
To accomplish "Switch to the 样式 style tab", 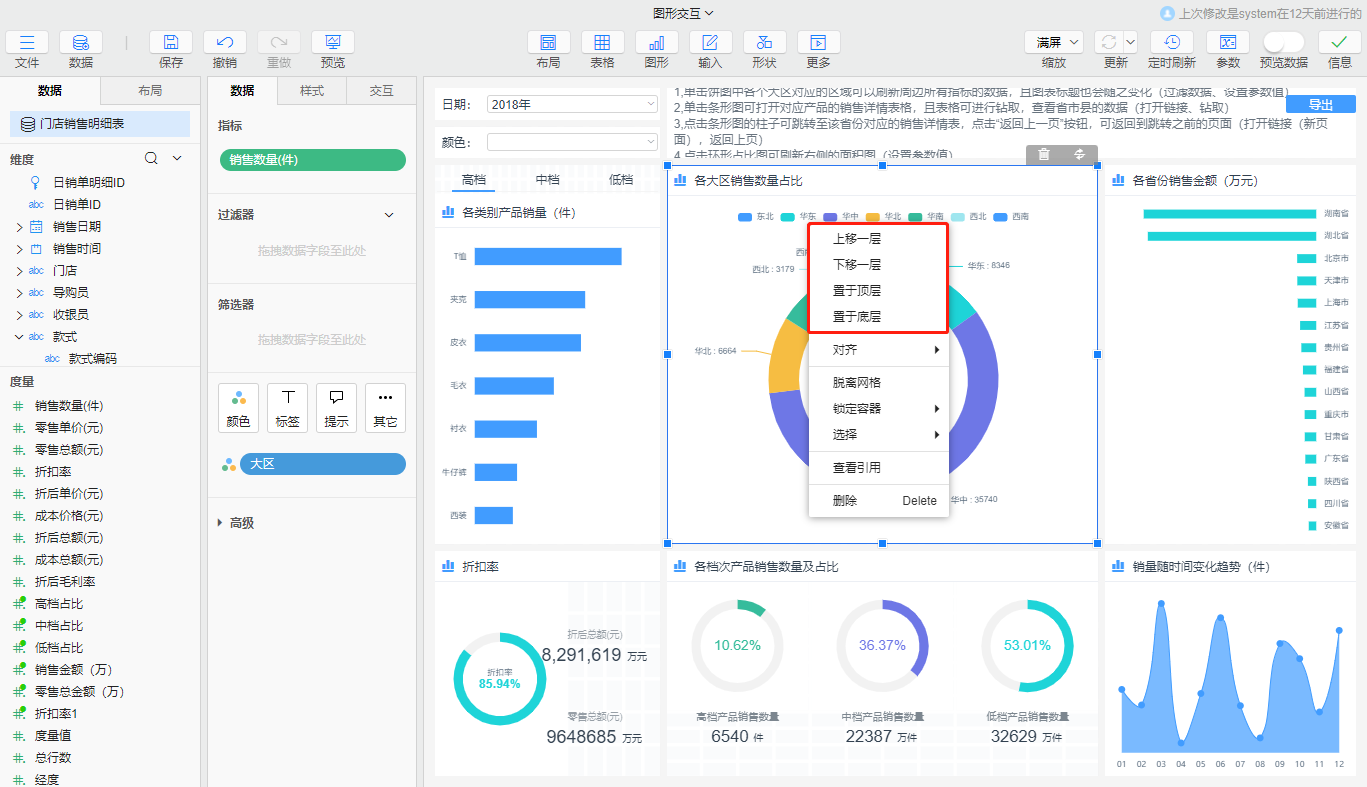I will [x=312, y=90].
